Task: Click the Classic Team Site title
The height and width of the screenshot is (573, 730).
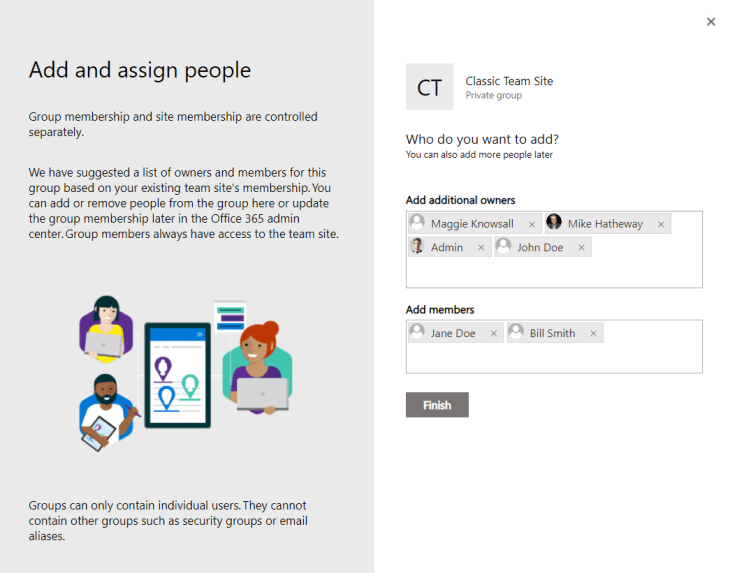Action: (x=509, y=81)
